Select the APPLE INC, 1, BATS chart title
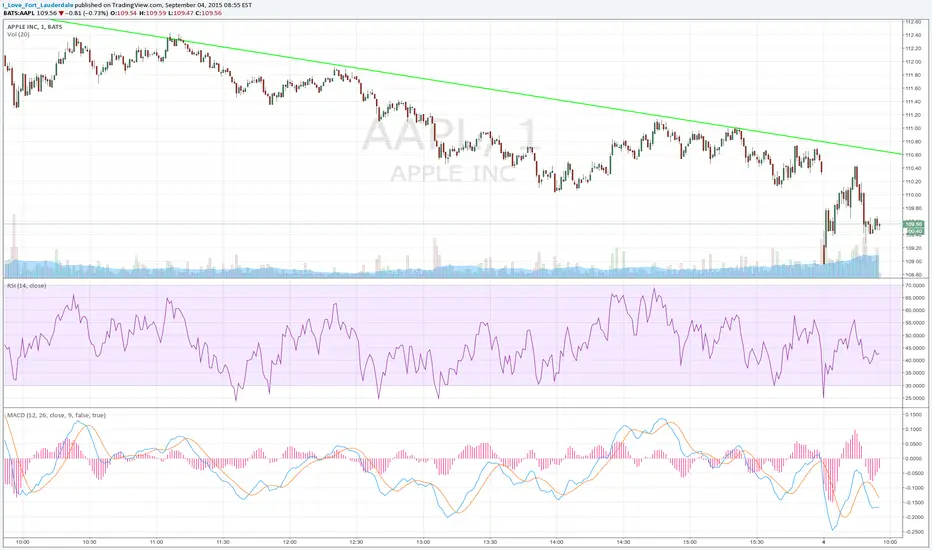 [34, 27]
